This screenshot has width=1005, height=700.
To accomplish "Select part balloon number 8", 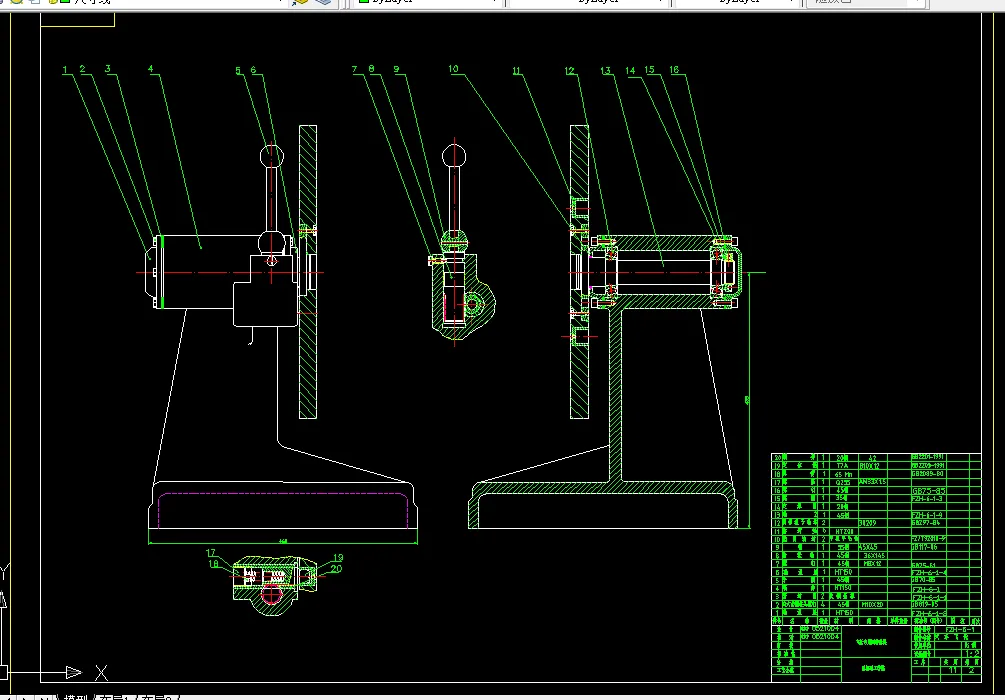I will coord(371,69).
